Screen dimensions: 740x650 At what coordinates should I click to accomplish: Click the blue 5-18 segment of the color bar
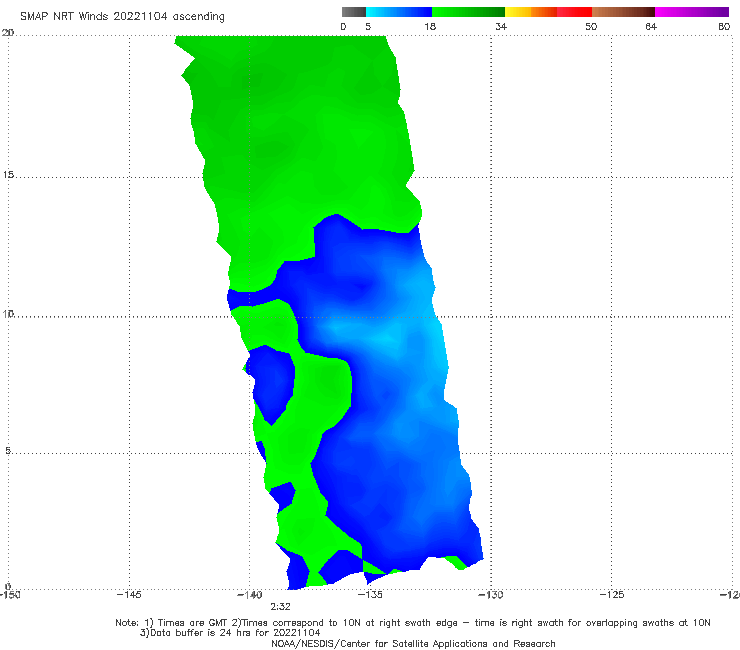pos(399,12)
